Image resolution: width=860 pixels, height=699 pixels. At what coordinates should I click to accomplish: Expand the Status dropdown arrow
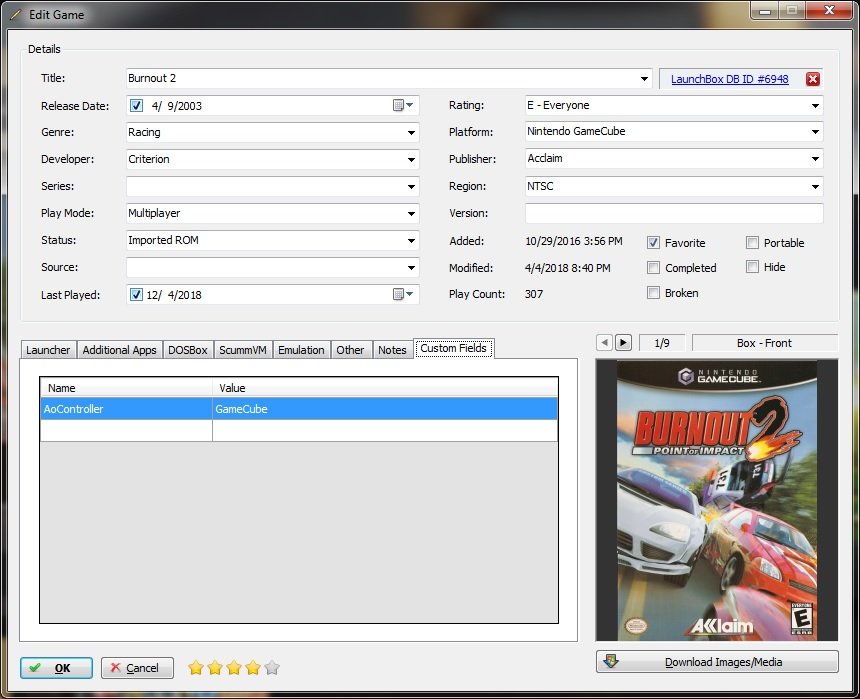411,240
